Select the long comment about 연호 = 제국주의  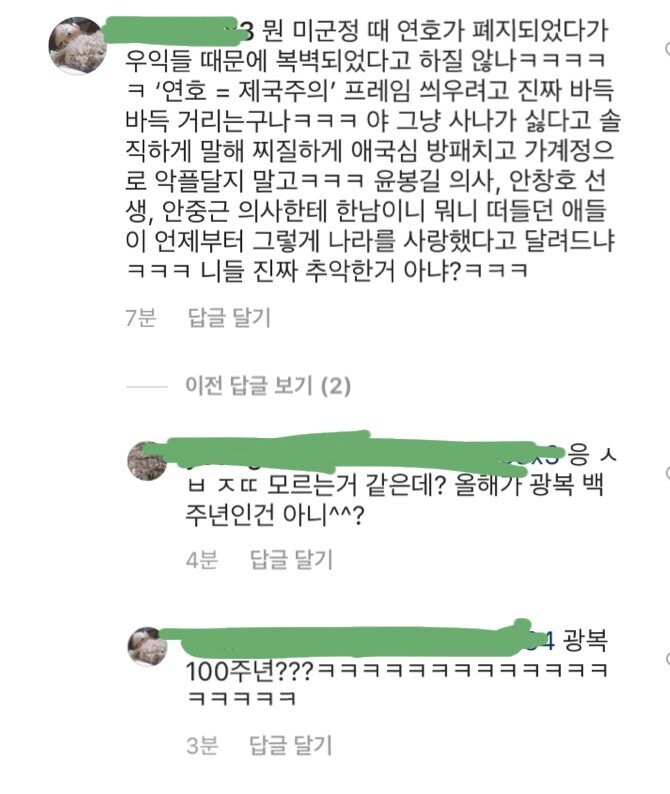click(x=373, y=150)
